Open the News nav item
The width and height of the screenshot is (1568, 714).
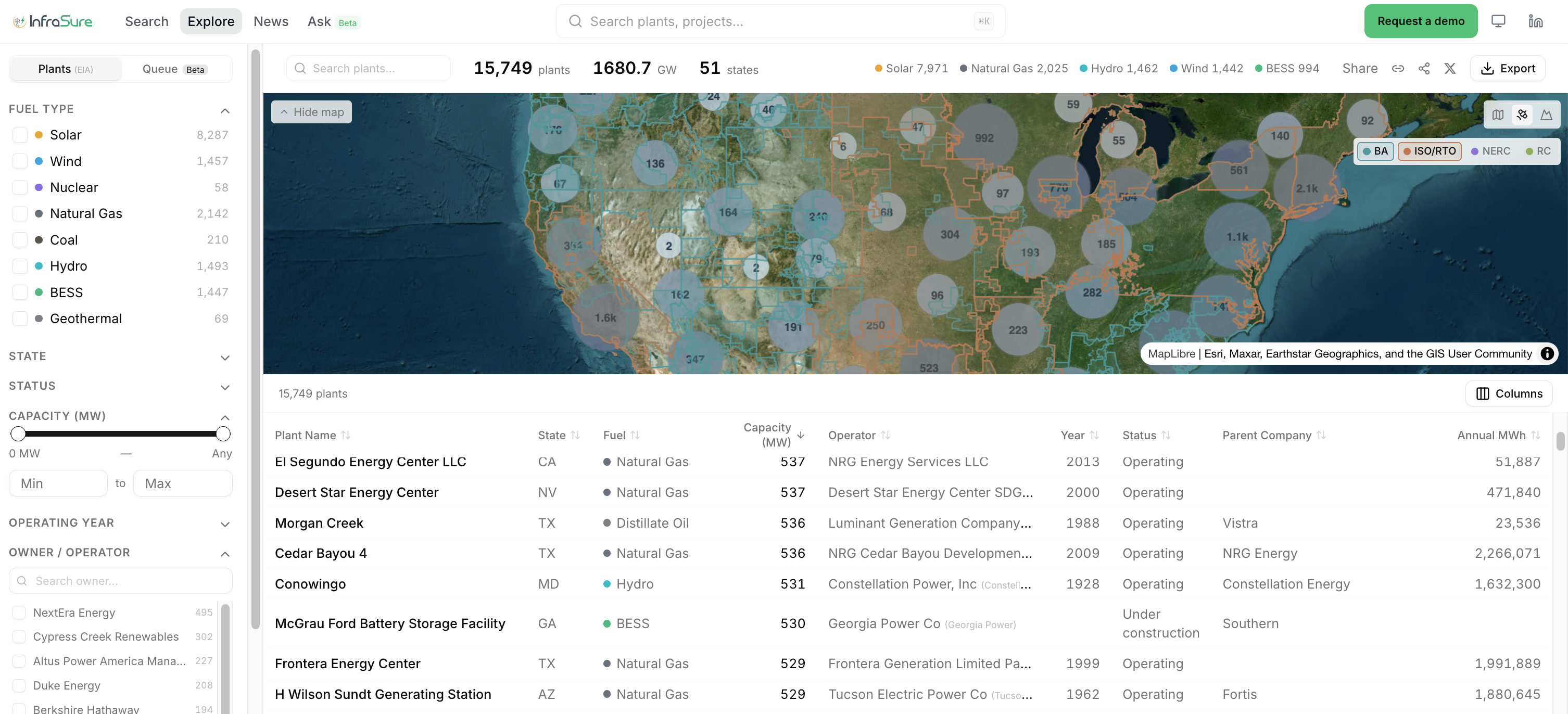pyautogui.click(x=270, y=21)
